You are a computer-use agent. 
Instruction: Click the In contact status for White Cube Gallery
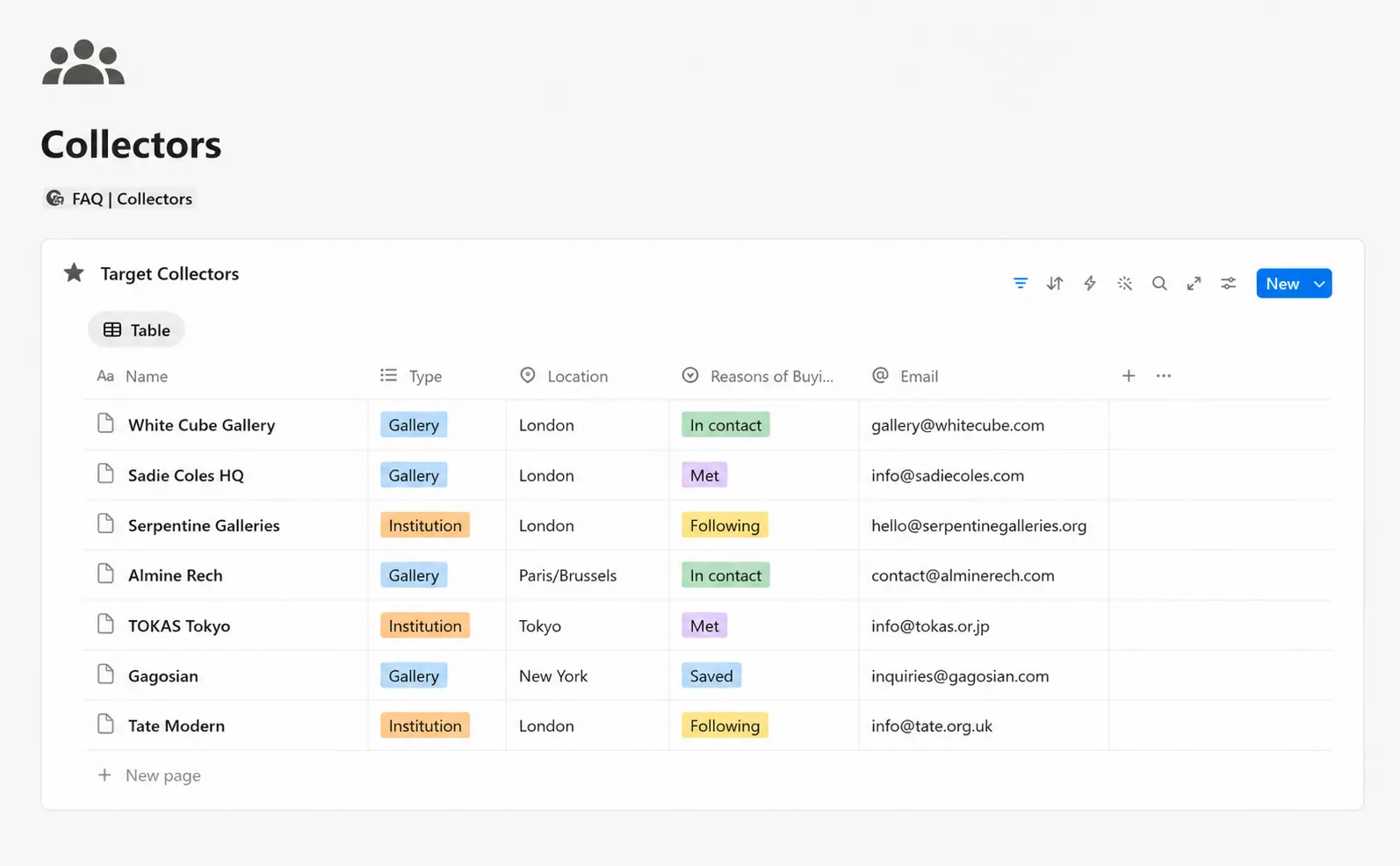(x=725, y=425)
